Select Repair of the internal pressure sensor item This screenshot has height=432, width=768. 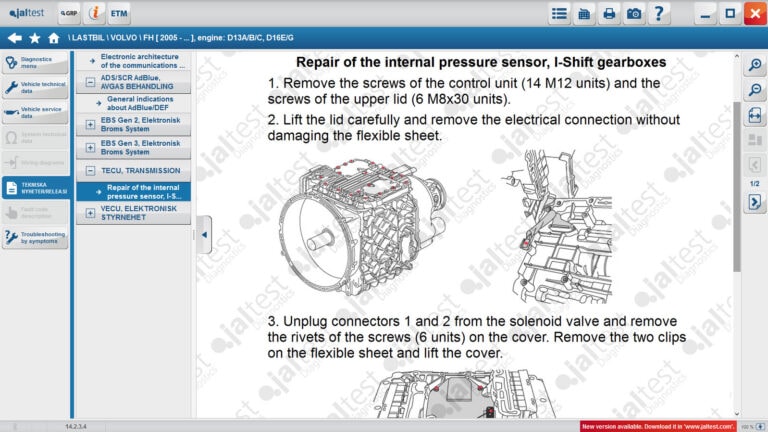click(x=133, y=192)
